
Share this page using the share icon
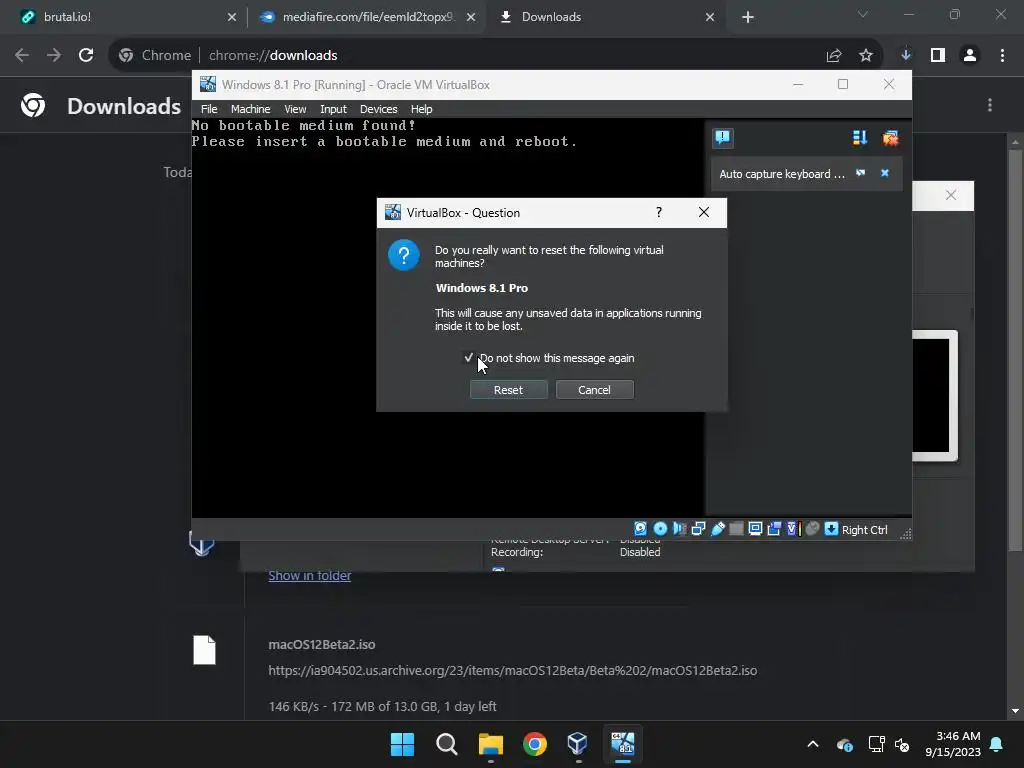pyautogui.click(x=834, y=56)
